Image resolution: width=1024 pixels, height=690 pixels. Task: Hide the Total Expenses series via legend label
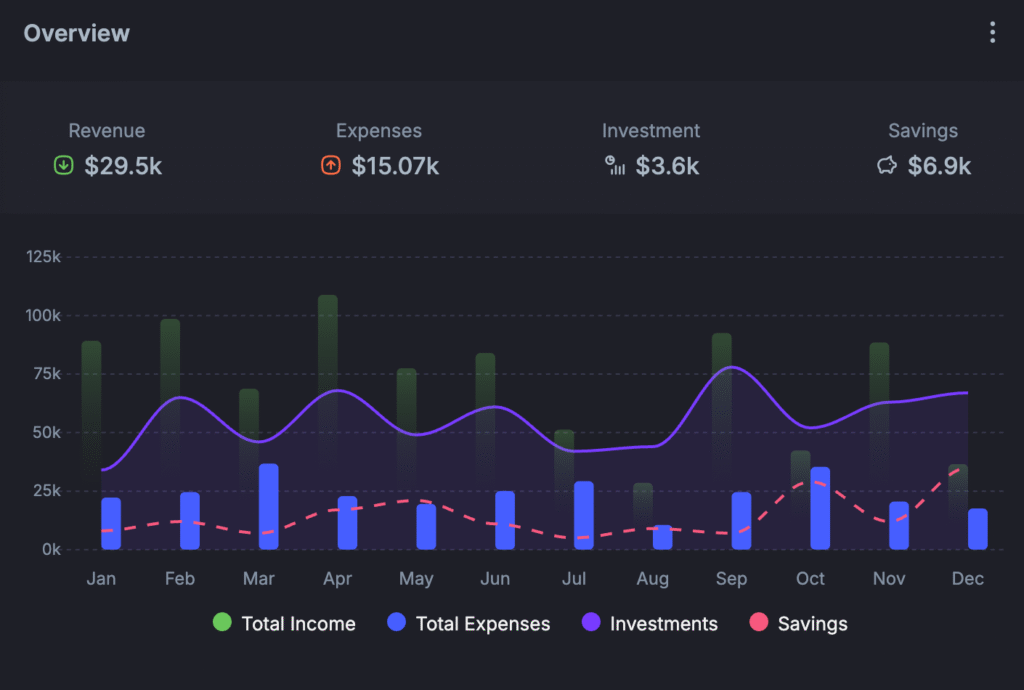click(x=482, y=624)
